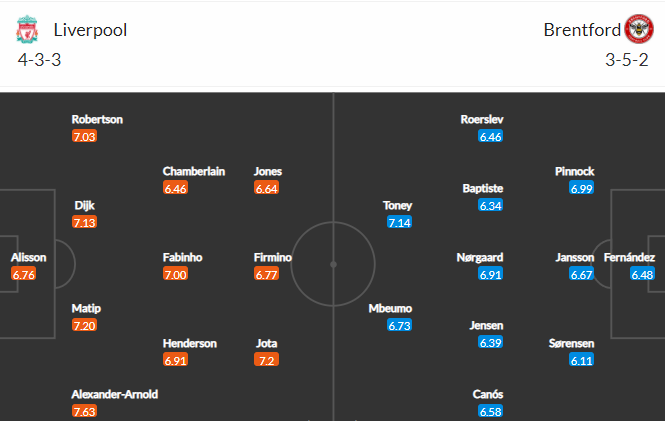
Task: Click the Liverpool 4-3-3 formation label
Action: click(39, 60)
